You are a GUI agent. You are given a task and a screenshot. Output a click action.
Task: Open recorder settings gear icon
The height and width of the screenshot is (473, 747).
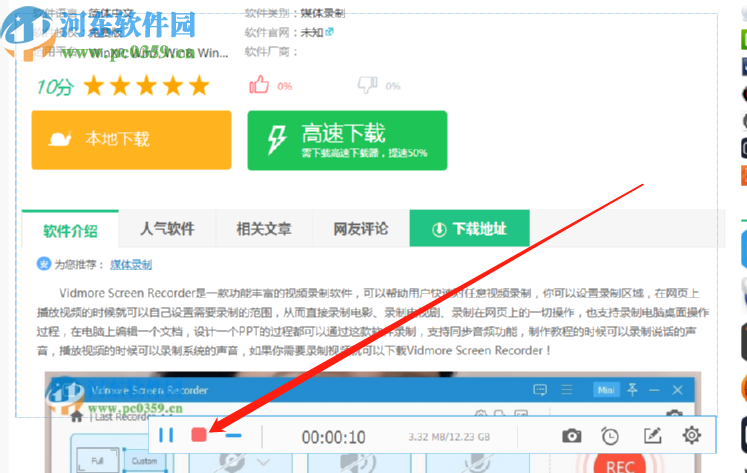(x=691, y=435)
